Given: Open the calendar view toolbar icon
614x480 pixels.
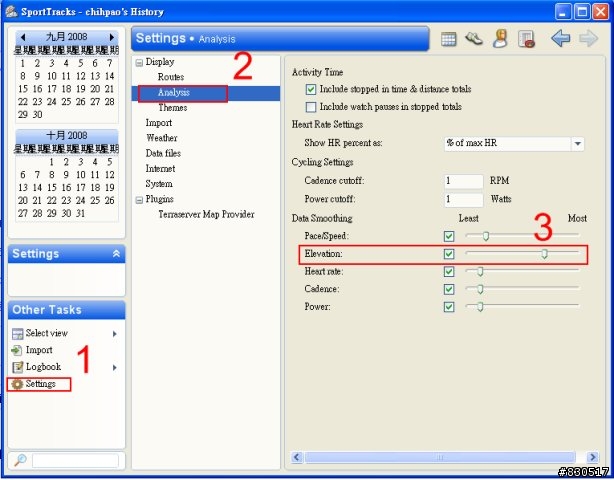Looking at the screenshot, I should 448,39.
